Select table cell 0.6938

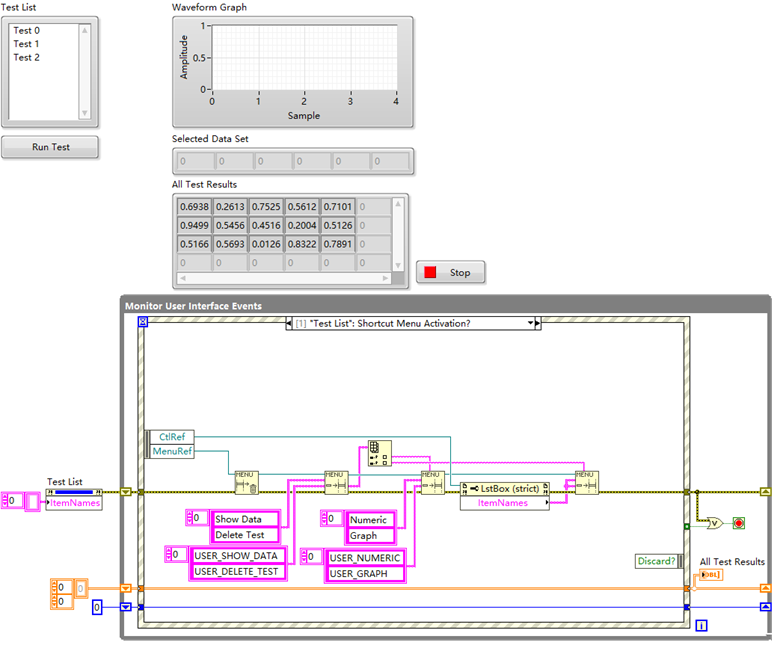(194, 207)
